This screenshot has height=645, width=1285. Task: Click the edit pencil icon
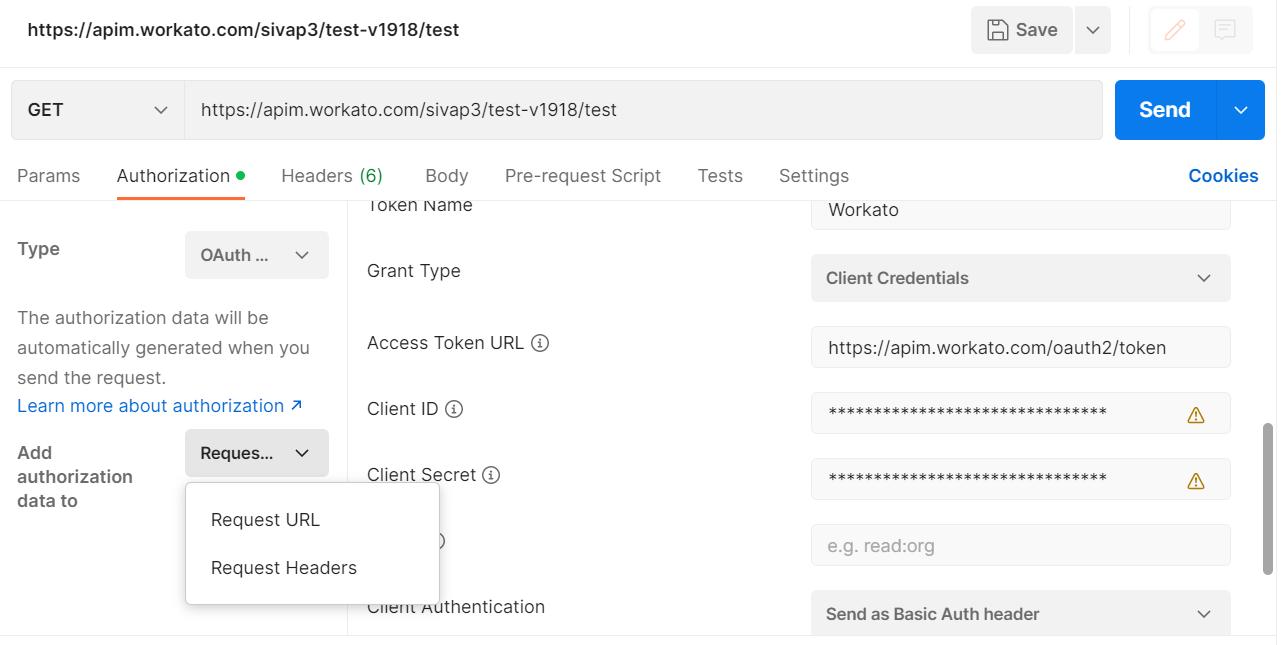[1175, 30]
